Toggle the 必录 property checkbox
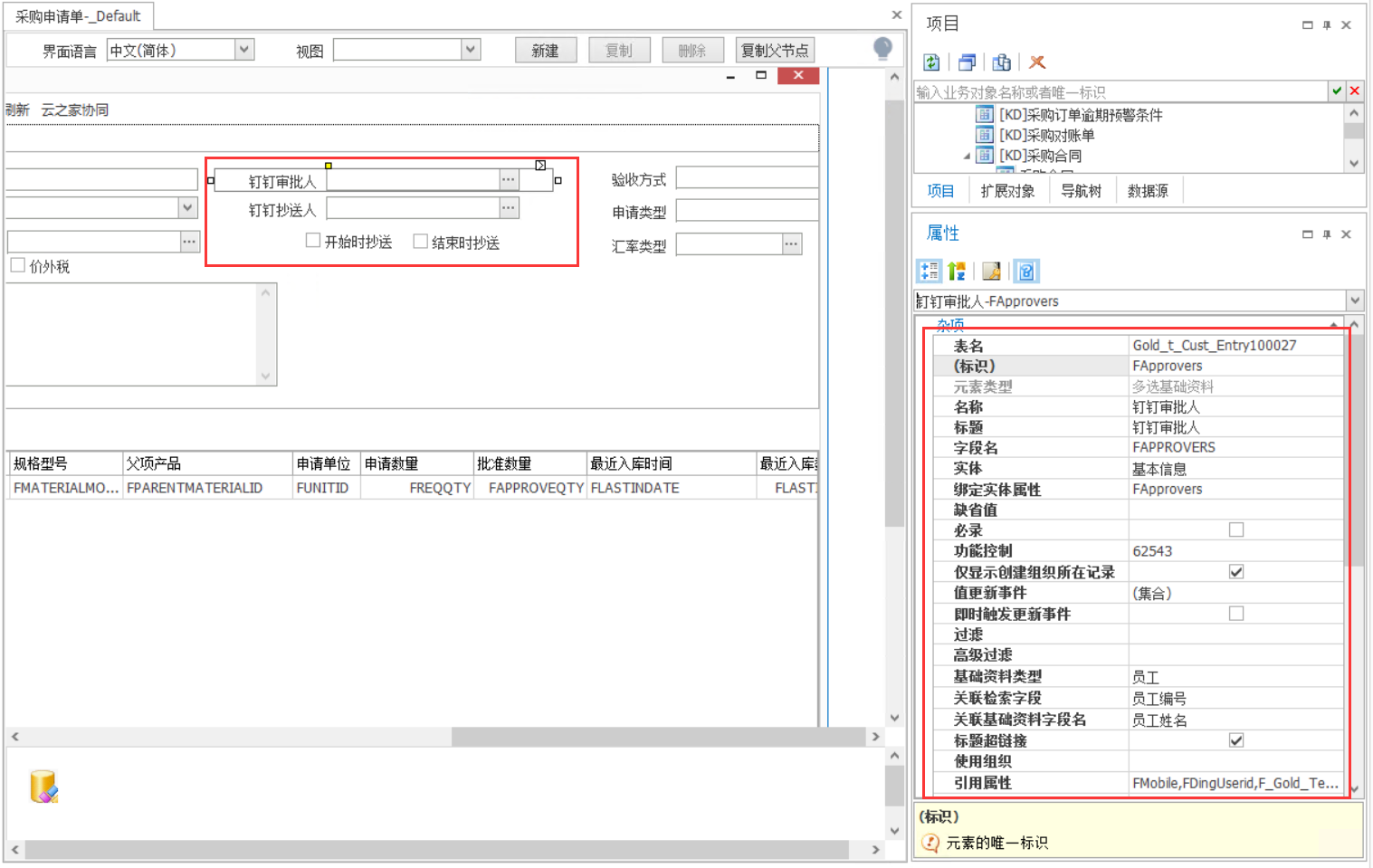Screen dimensions: 1373x868 click(1236, 529)
